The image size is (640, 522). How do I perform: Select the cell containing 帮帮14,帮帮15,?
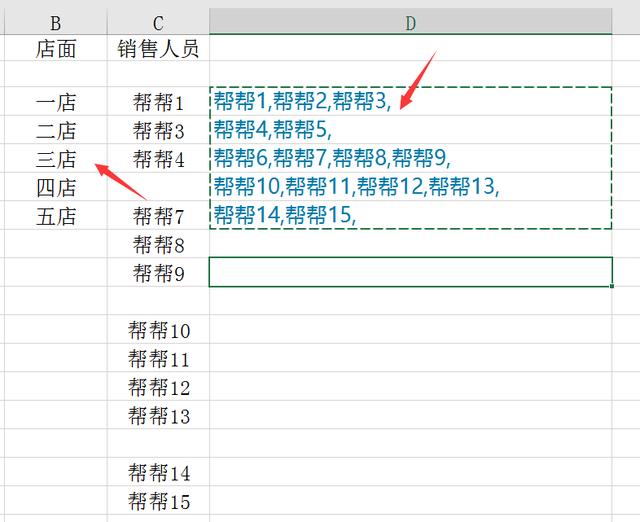[x=410, y=215]
